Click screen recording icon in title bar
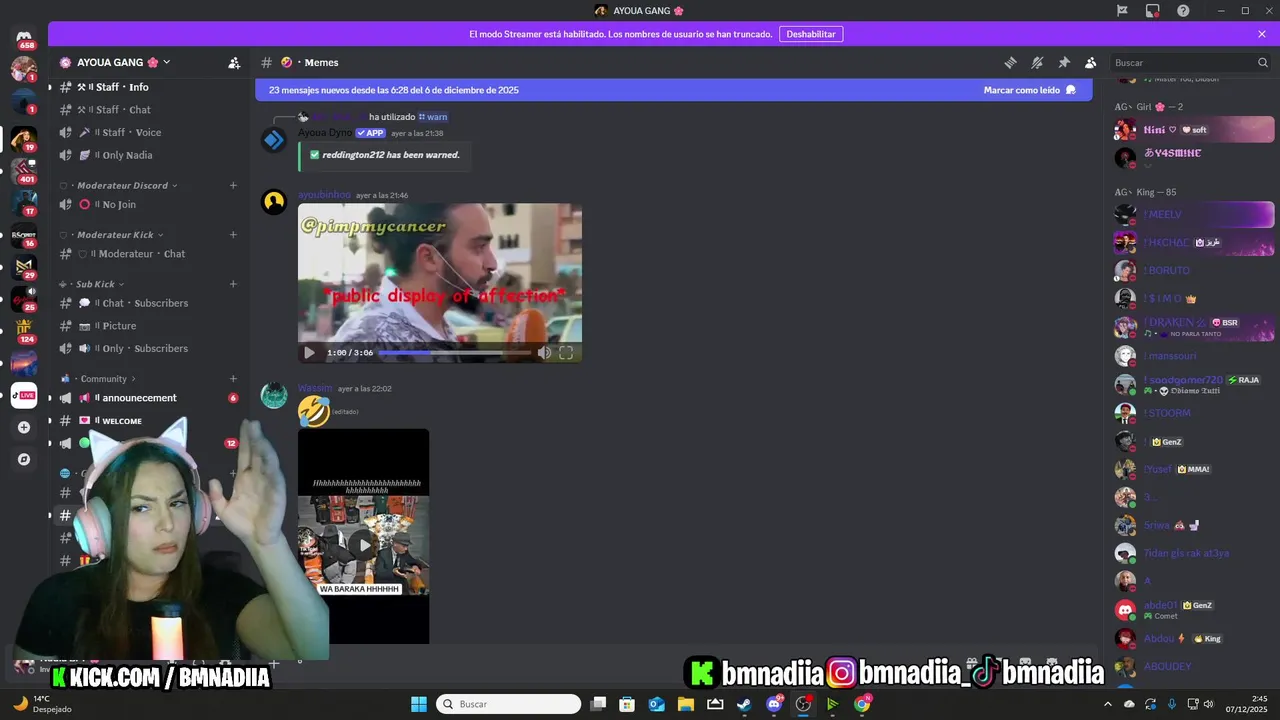1280x720 pixels. (x=1152, y=10)
